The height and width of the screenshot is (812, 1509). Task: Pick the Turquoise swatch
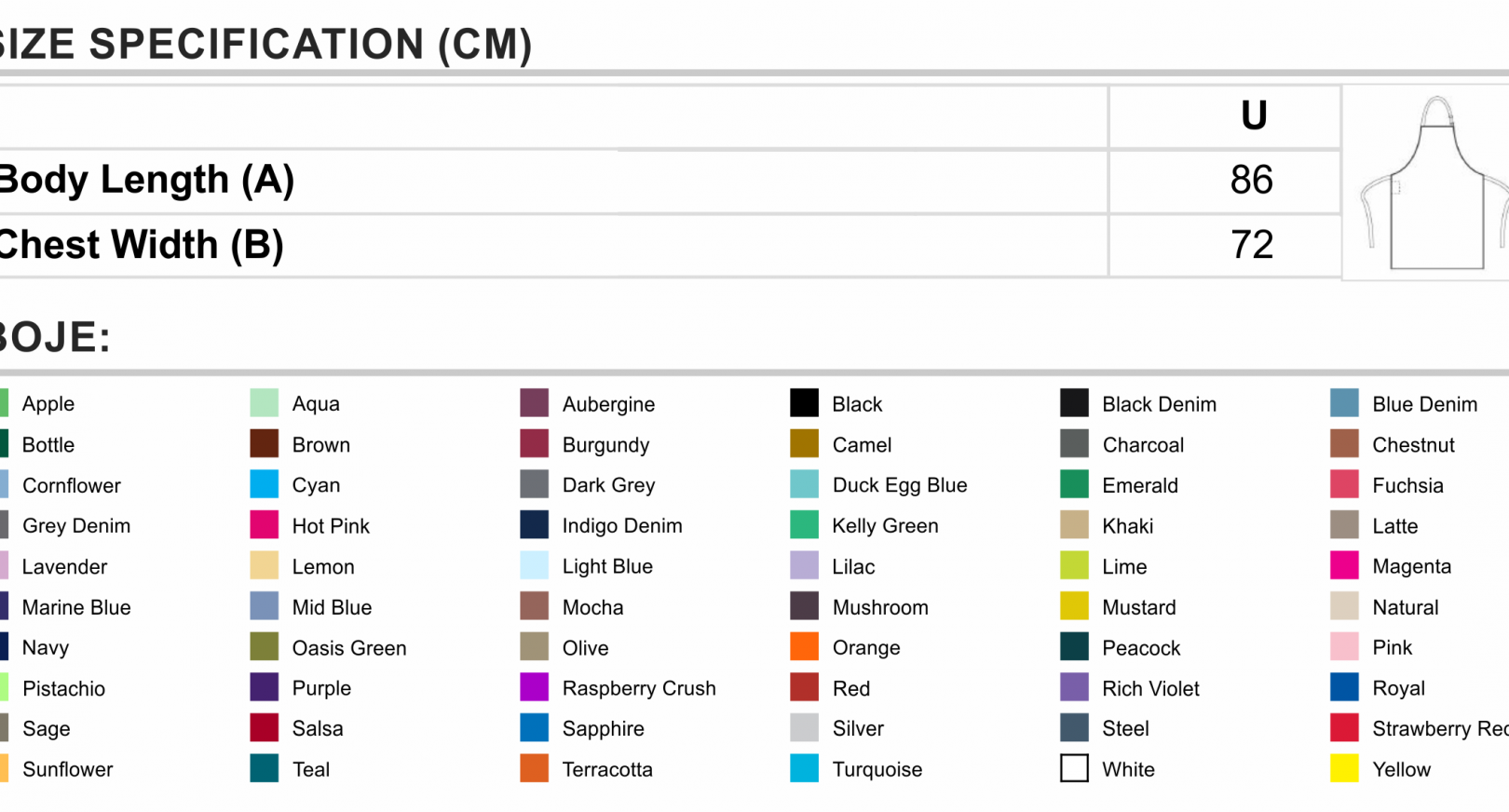805,768
